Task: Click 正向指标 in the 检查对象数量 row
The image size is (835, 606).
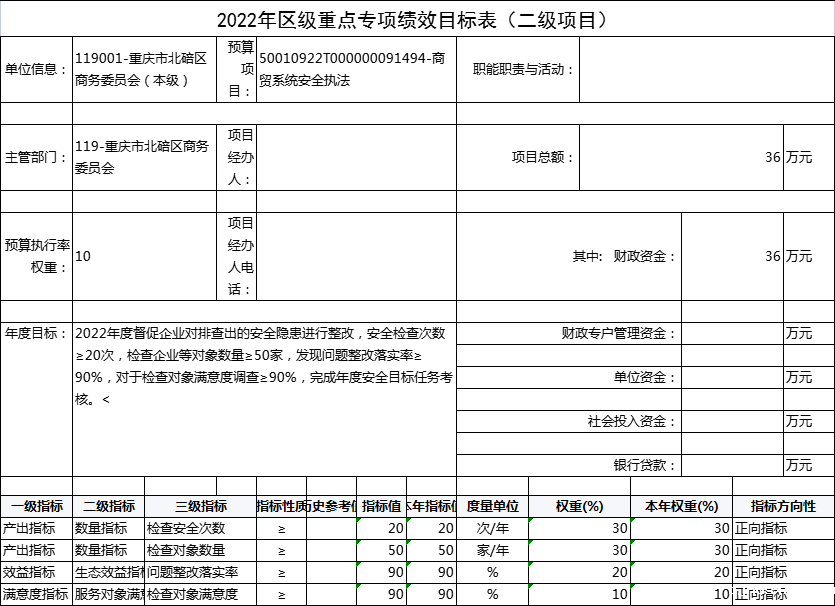Action: (x=783, y=550)
